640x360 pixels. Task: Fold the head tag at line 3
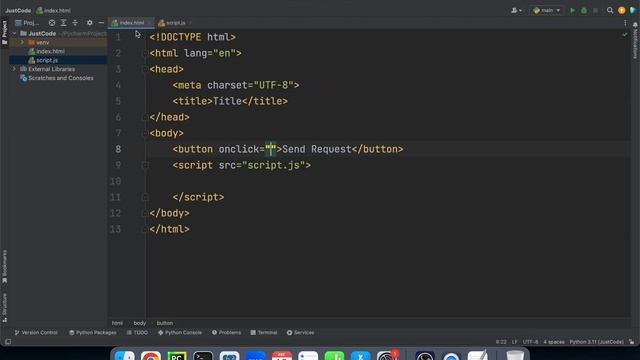(x=144, y=69)
